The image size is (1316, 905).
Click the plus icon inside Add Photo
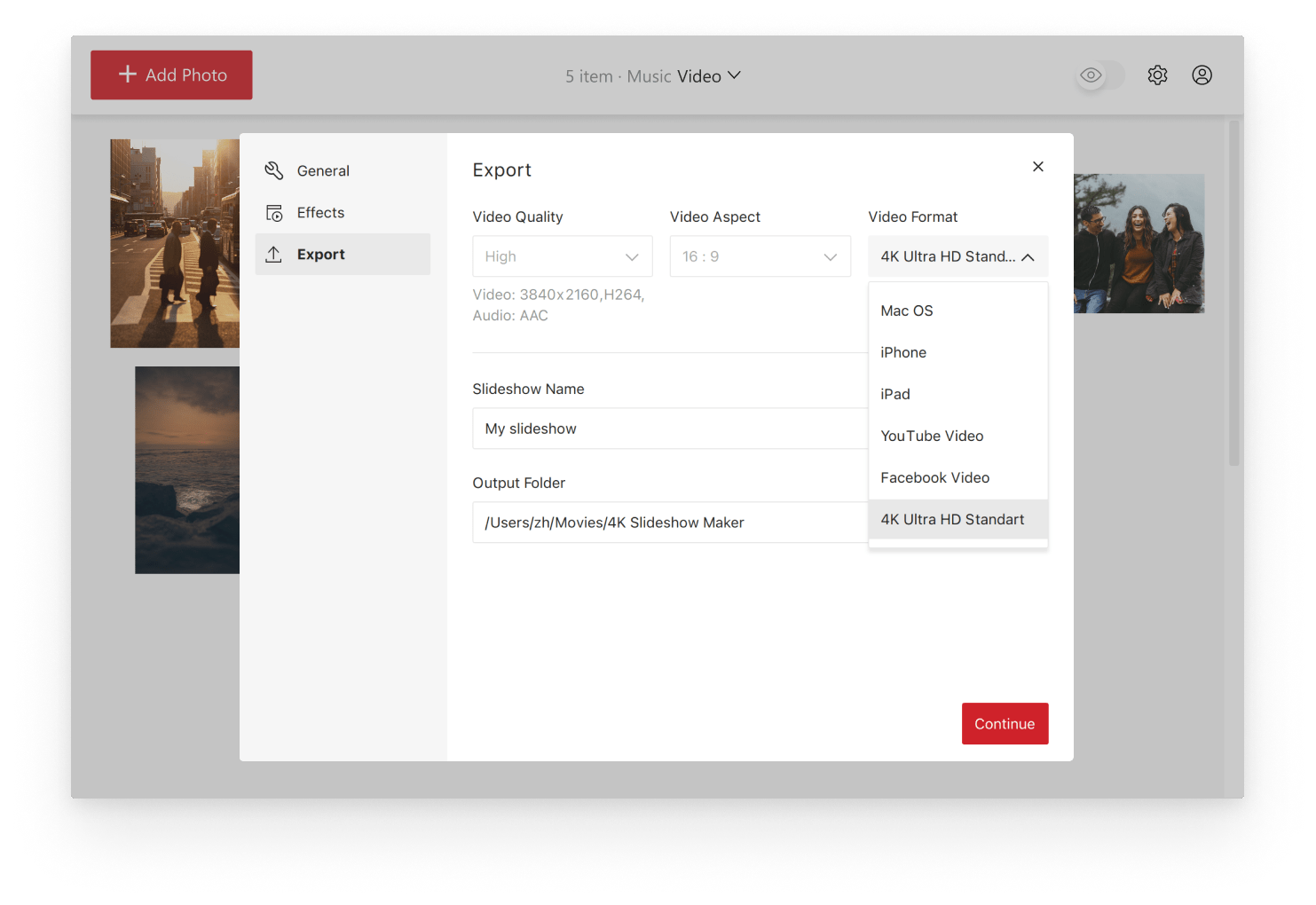tap(127, 75)
